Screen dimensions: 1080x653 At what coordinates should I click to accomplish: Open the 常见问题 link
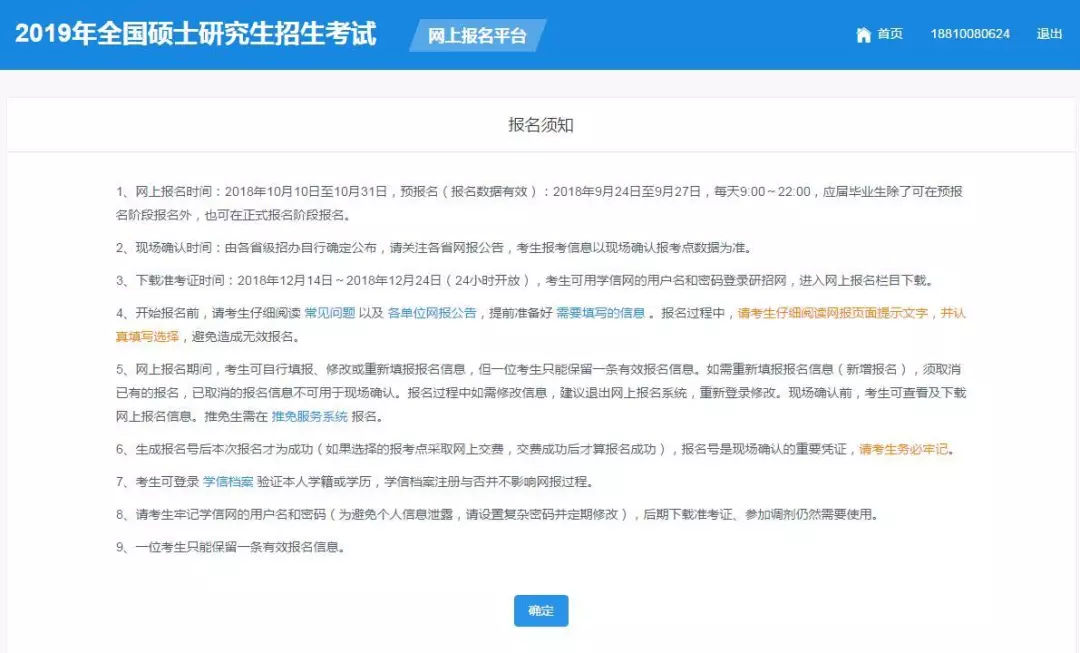point(330,313)
